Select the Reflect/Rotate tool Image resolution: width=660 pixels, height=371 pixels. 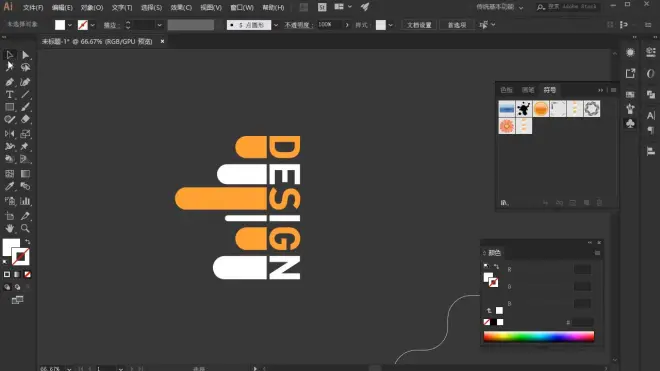(9, 134)
